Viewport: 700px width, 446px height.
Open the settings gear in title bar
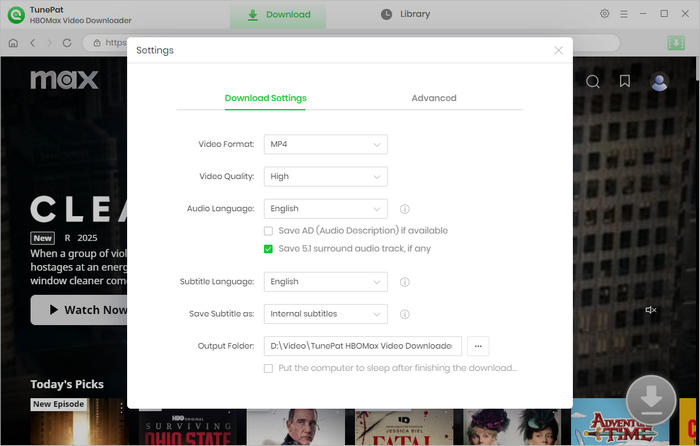604,14
